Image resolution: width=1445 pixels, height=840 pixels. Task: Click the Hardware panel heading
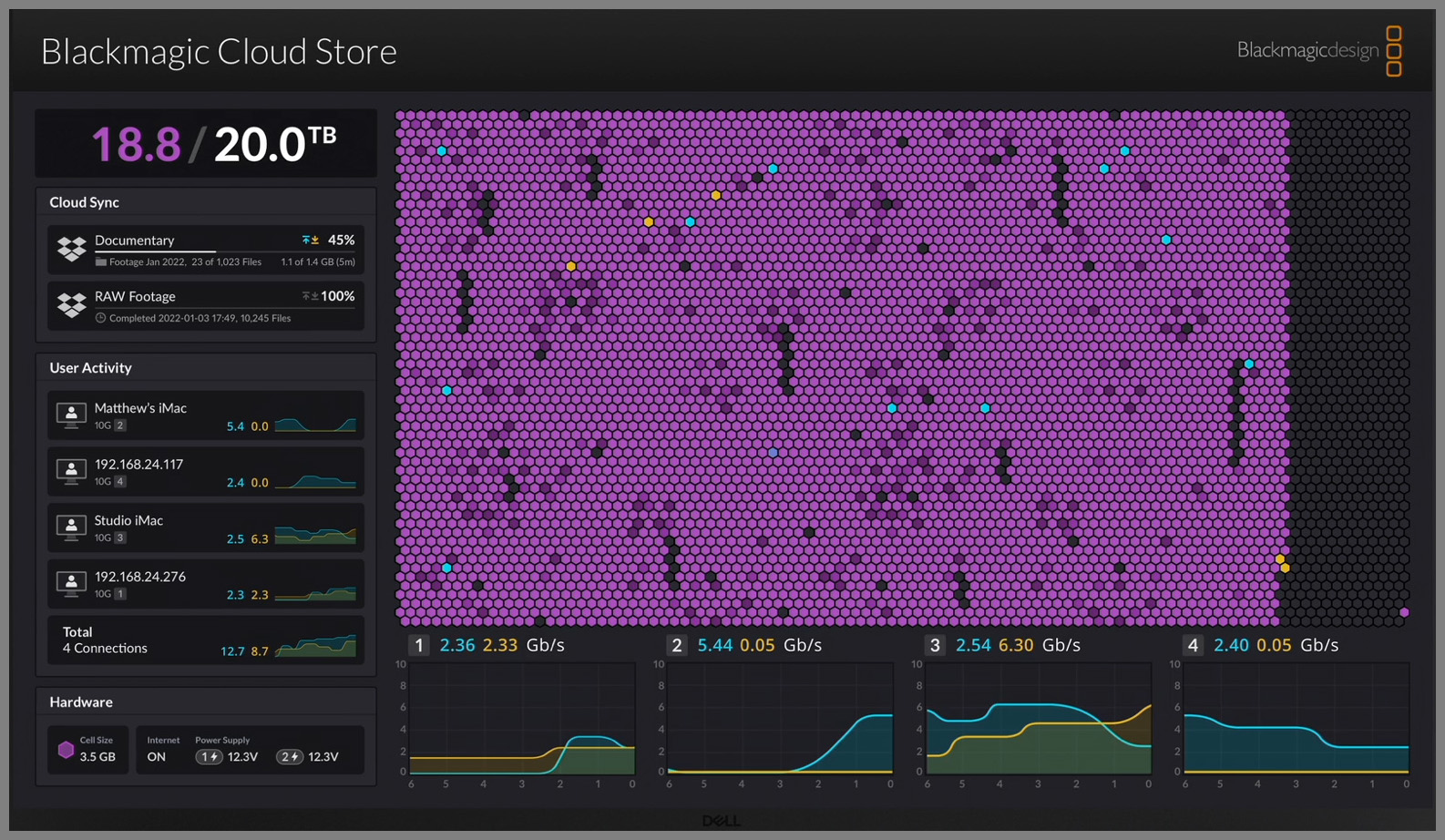[81, 702]
